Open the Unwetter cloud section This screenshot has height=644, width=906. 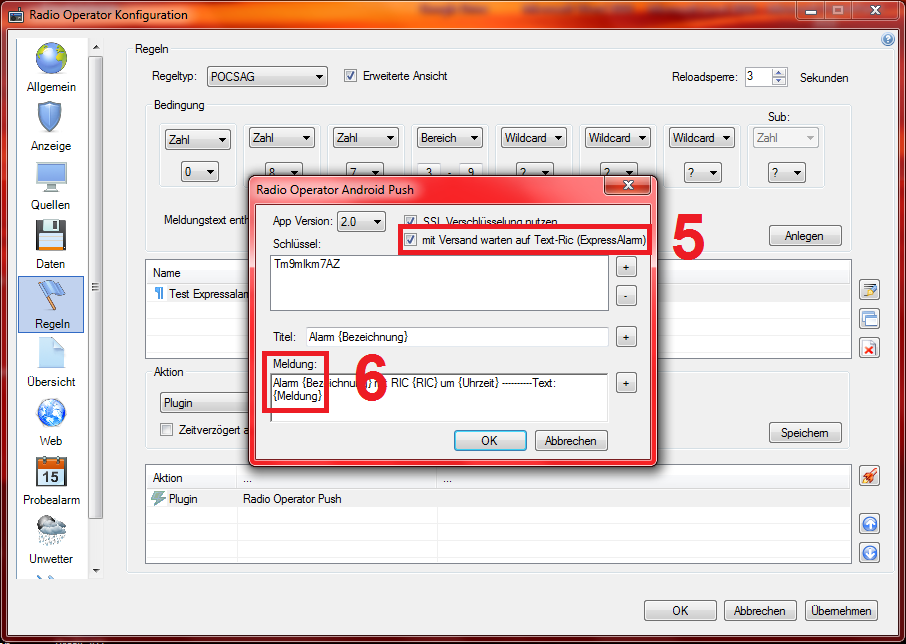coord(51,540)
